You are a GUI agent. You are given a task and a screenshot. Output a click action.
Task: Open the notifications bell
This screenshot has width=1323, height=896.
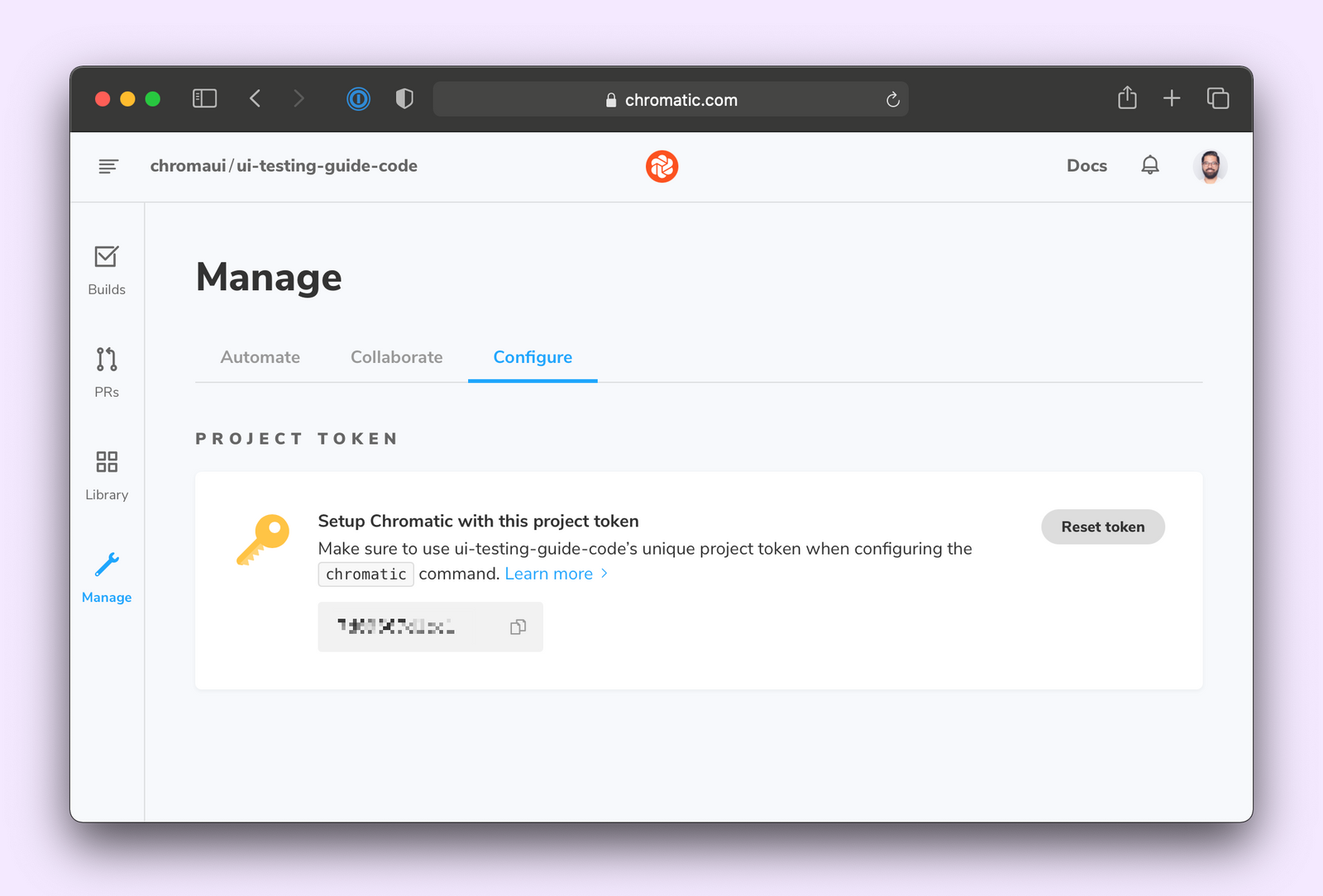click(x=1150, y=165)
